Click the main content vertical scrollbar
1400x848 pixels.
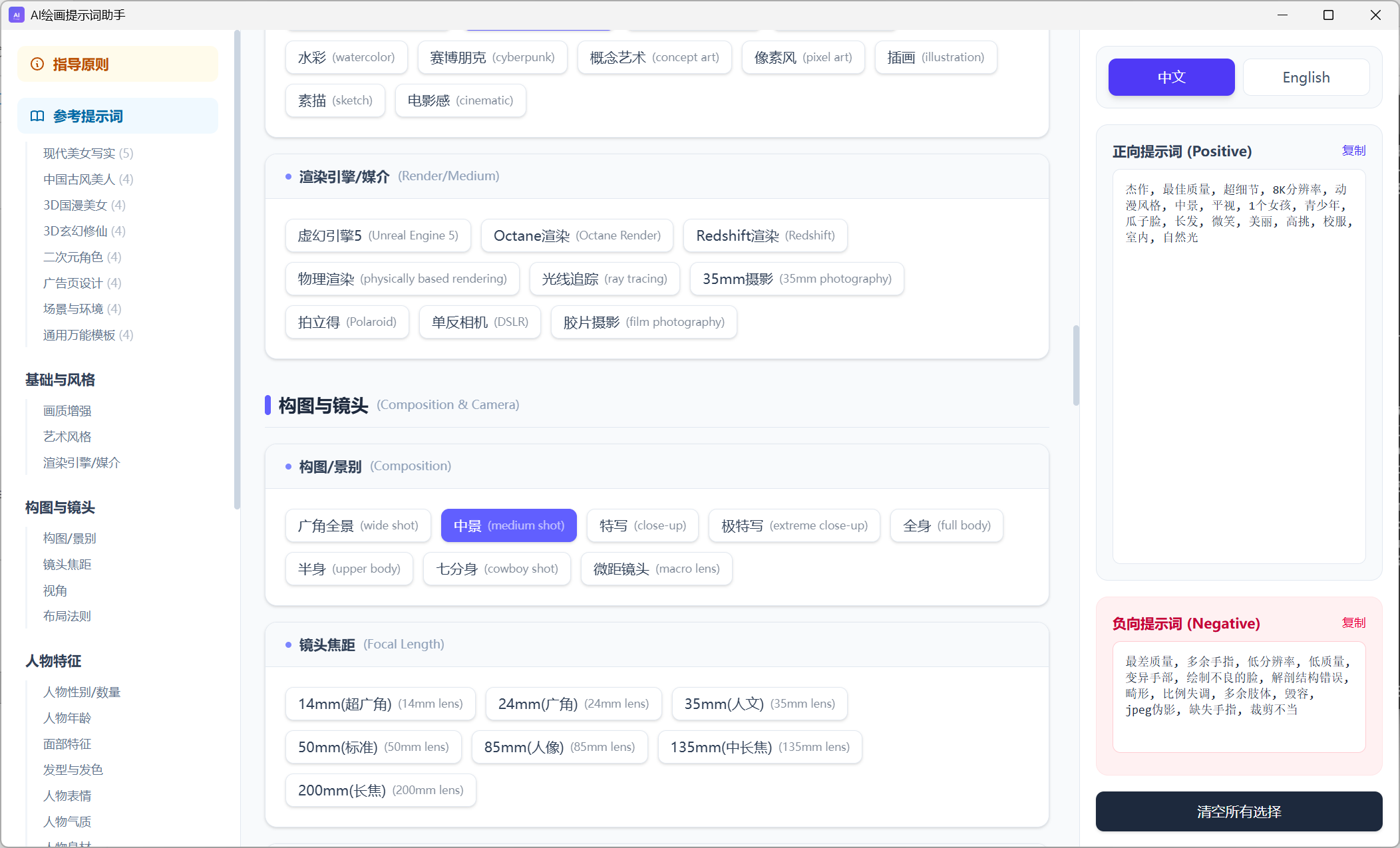(x=1076, y=365)
